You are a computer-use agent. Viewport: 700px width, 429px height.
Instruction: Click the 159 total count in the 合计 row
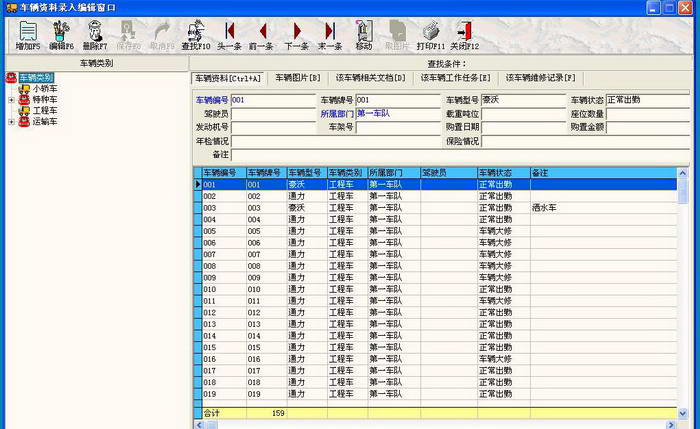(278, 413)
